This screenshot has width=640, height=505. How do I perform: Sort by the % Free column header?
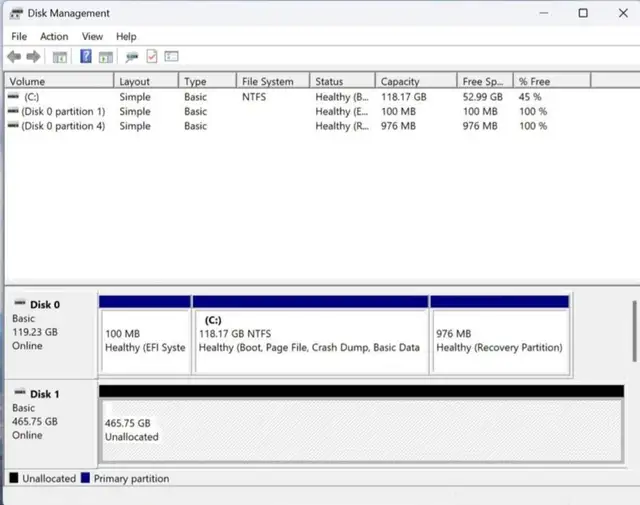coord(552,81)
